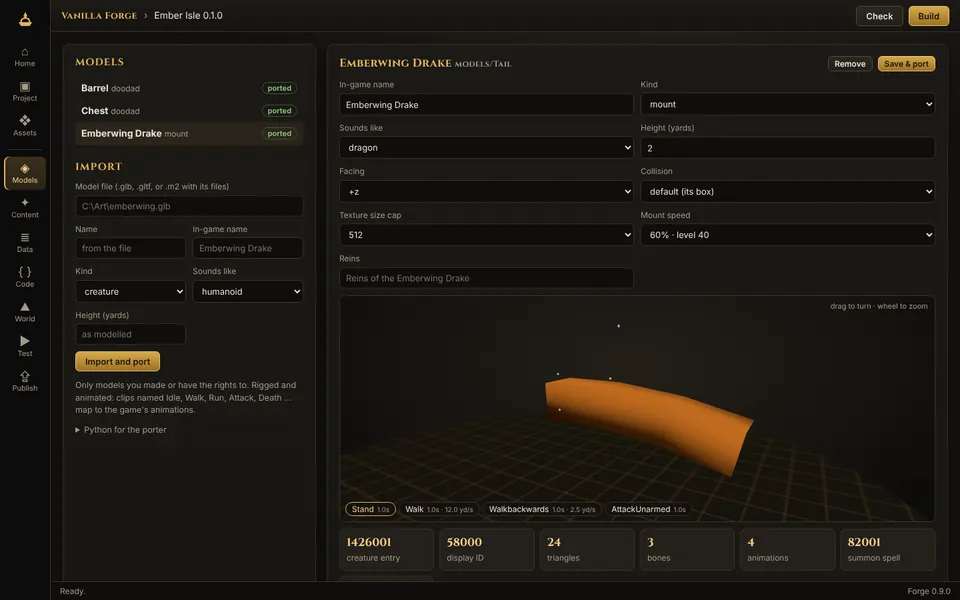960x600 pixels.
Task: Click the Remove button
Action: (849, 64)
